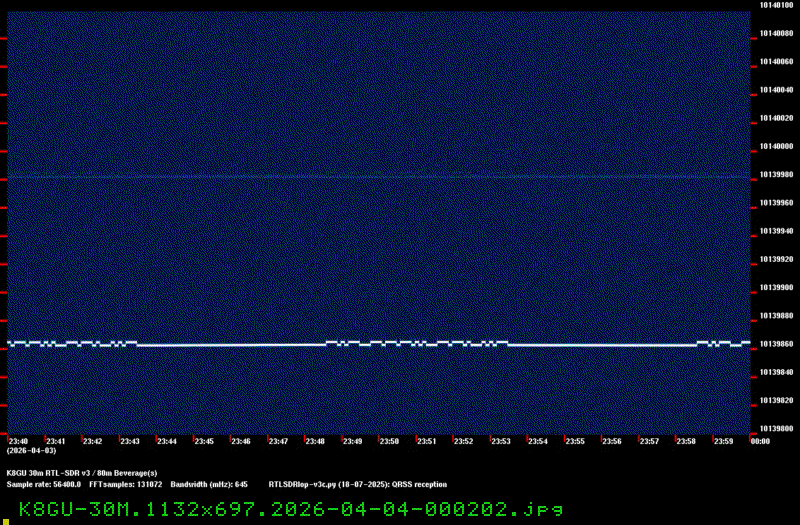Click the 10139880 frequency label
The height and width of the screenshot is (525, 800).
(x=777, y=316)
